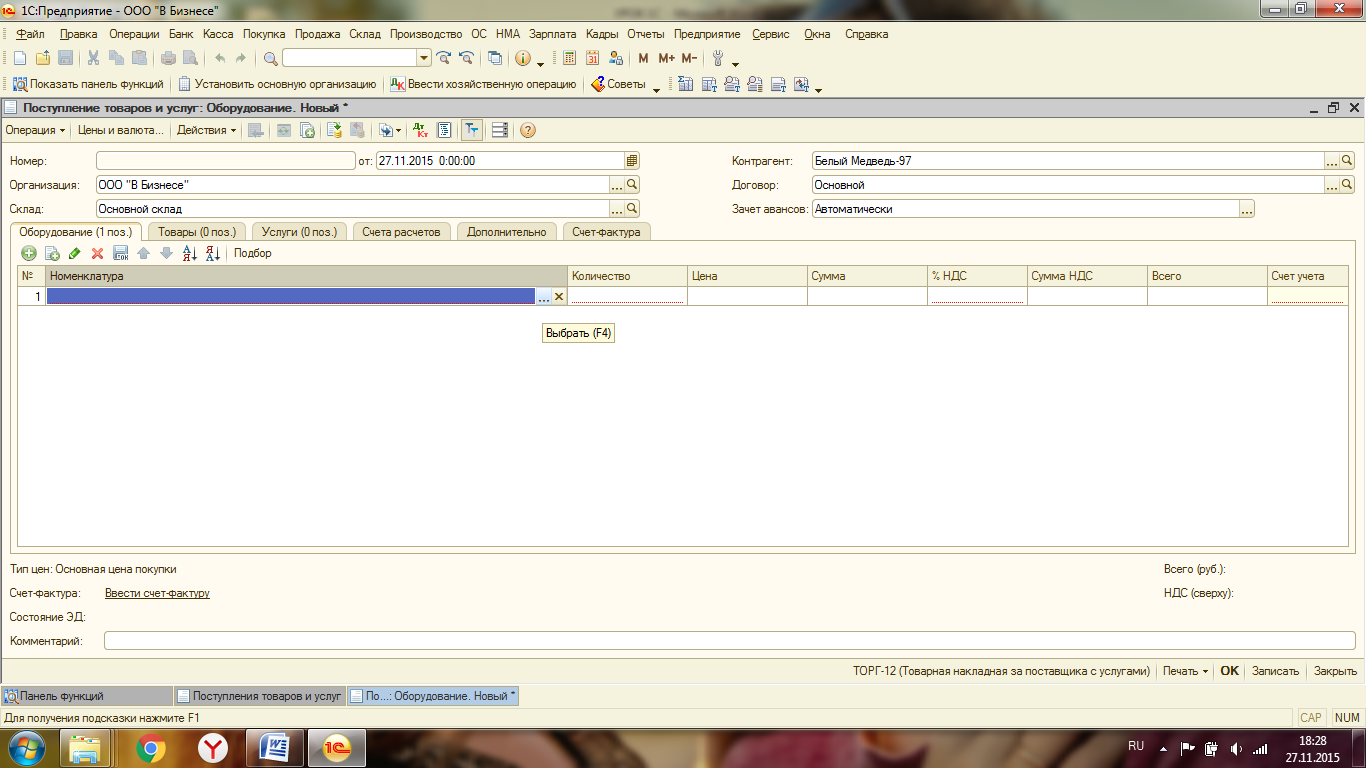Click Показать панель функций button
The height and width of the screenshot is (768, 1366).
[88, 85]
